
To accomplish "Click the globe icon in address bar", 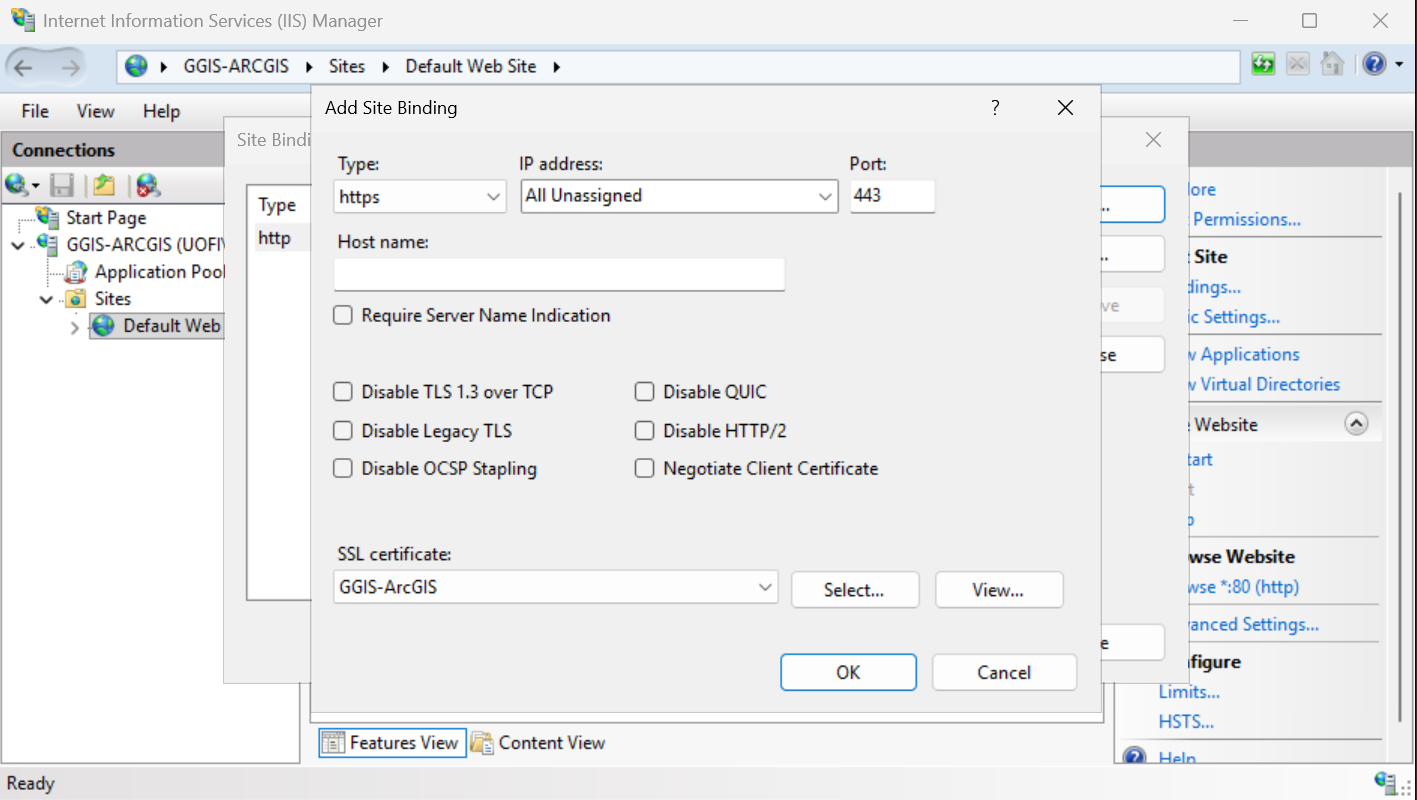I will point(136,66).
